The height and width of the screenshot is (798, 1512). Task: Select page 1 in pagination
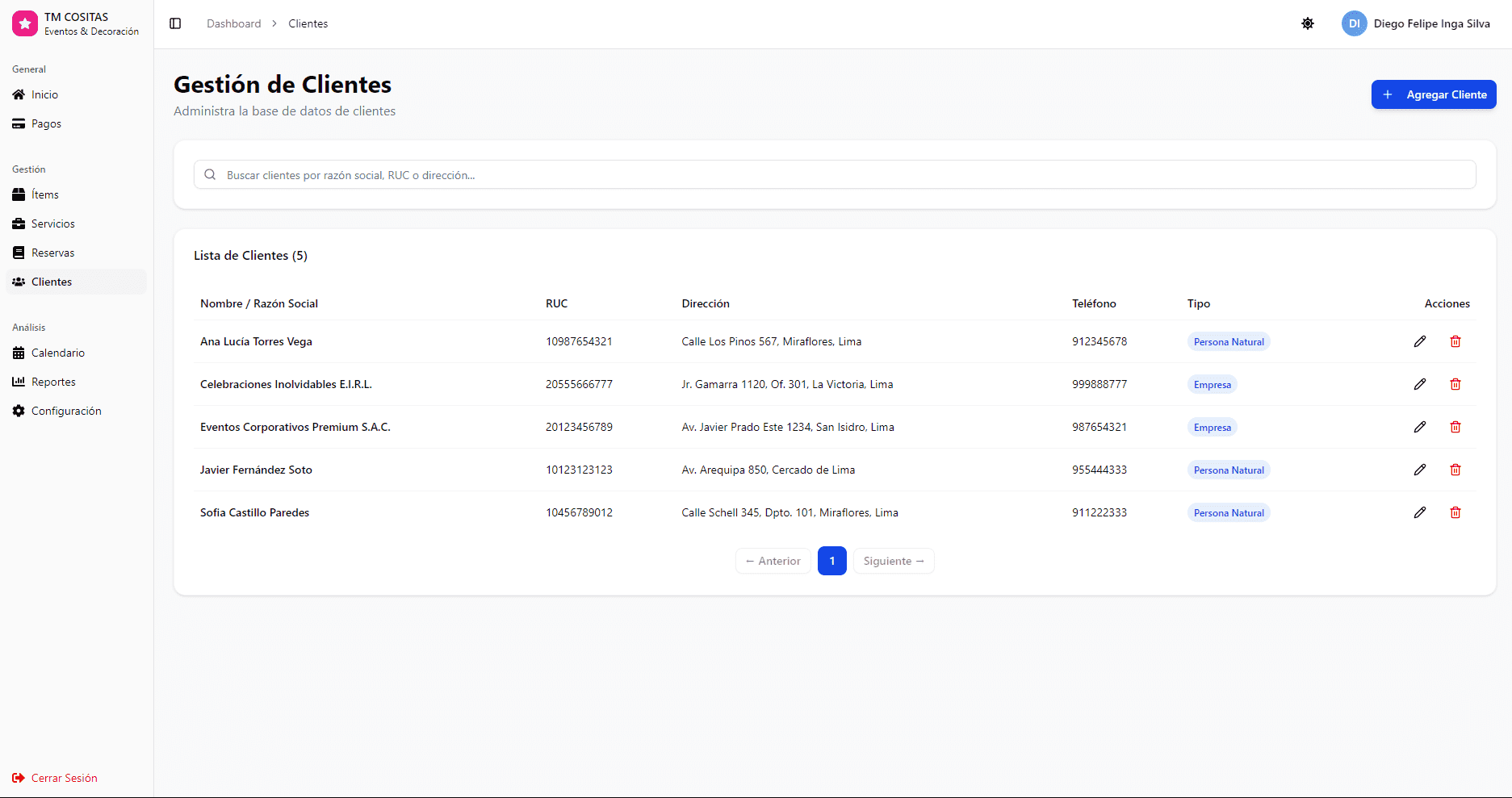[x=832, y=561]
